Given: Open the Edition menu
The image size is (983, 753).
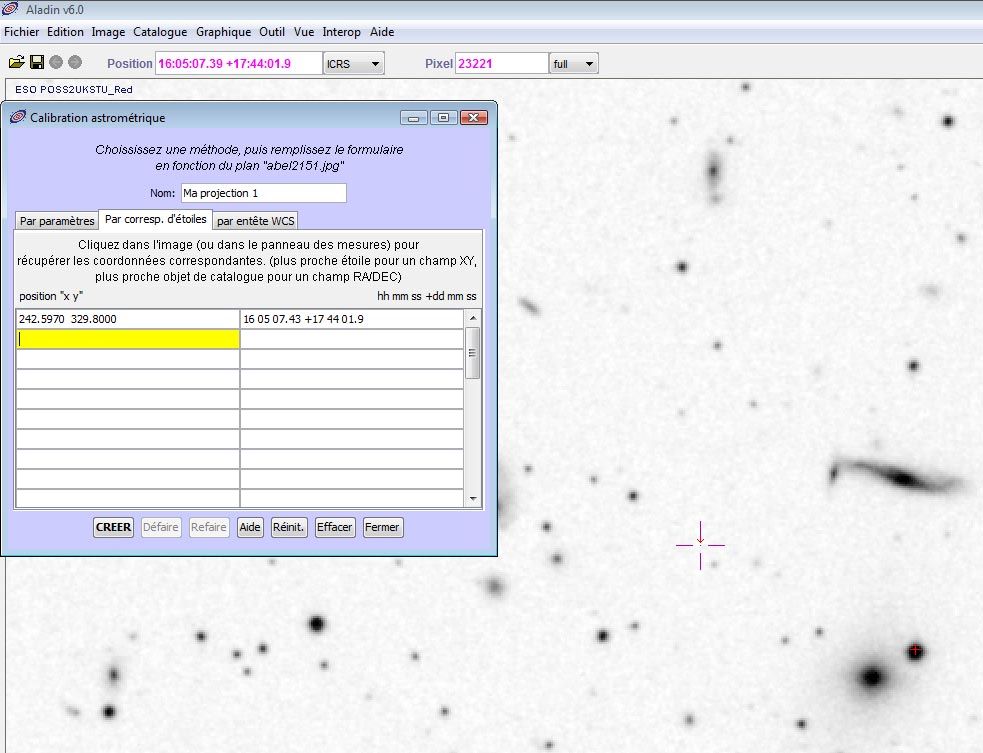Looking at the screenshot, I should click(x=65, y=32).
